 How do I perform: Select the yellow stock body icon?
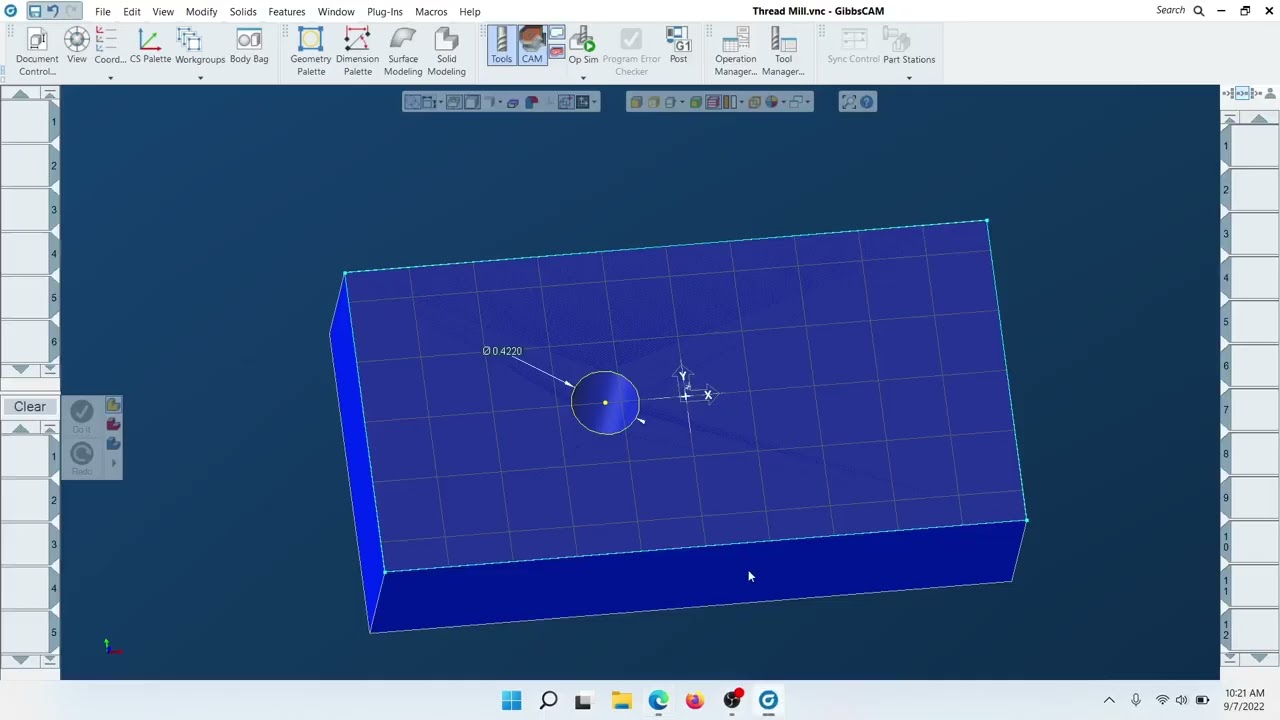113,406
